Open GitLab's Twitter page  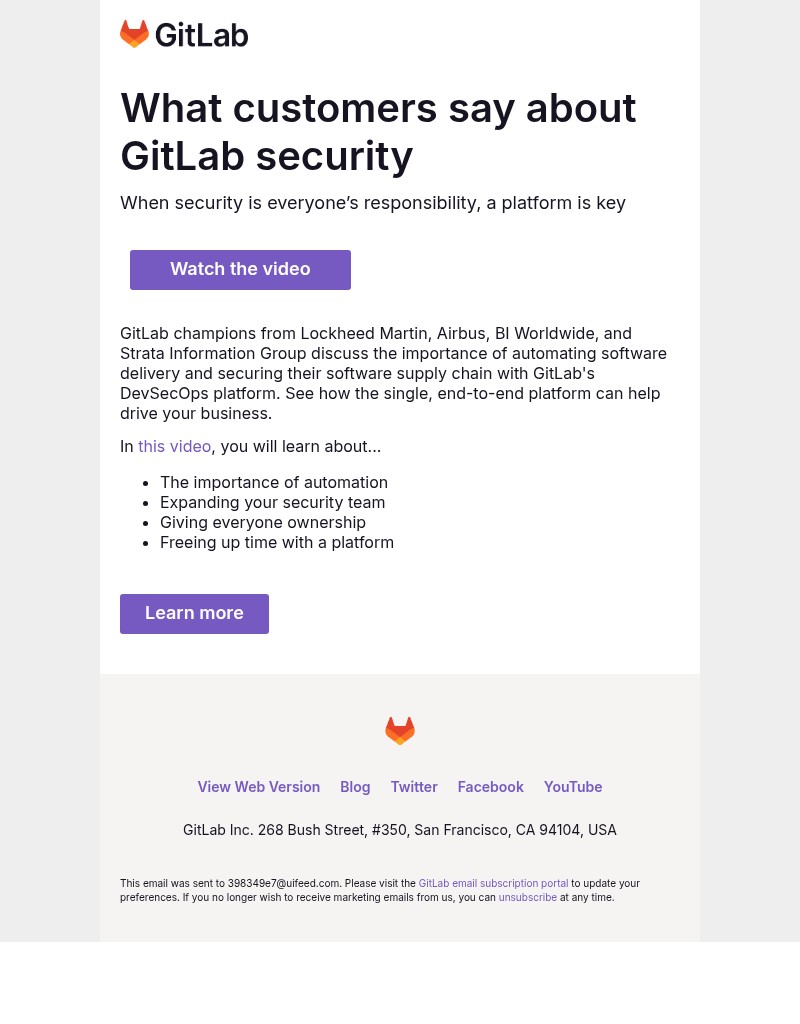pyautogui.click(x=414, y=786)
